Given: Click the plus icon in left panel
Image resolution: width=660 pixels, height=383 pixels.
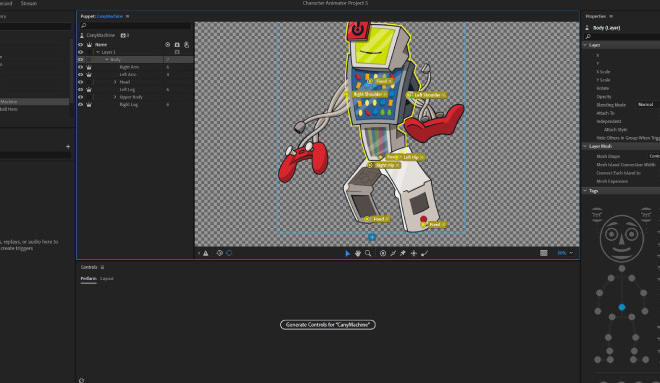Looking at the screenshot, I should 68,147.
